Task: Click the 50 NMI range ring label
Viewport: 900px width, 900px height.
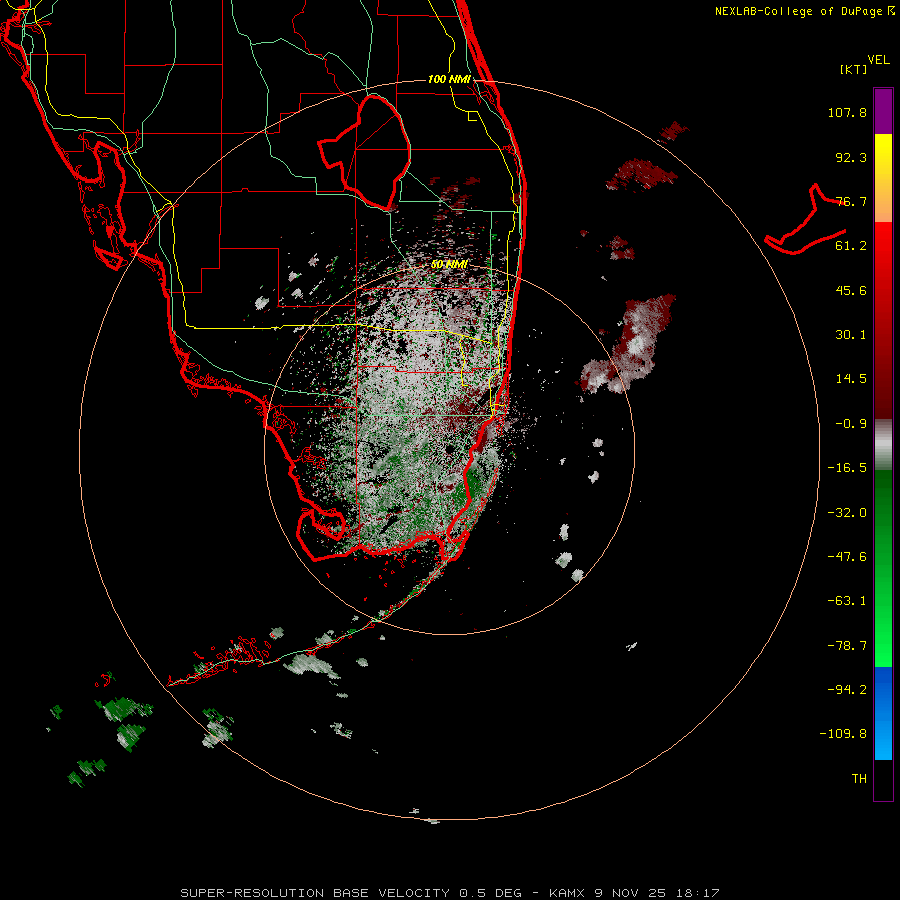Action: [449, 264]
